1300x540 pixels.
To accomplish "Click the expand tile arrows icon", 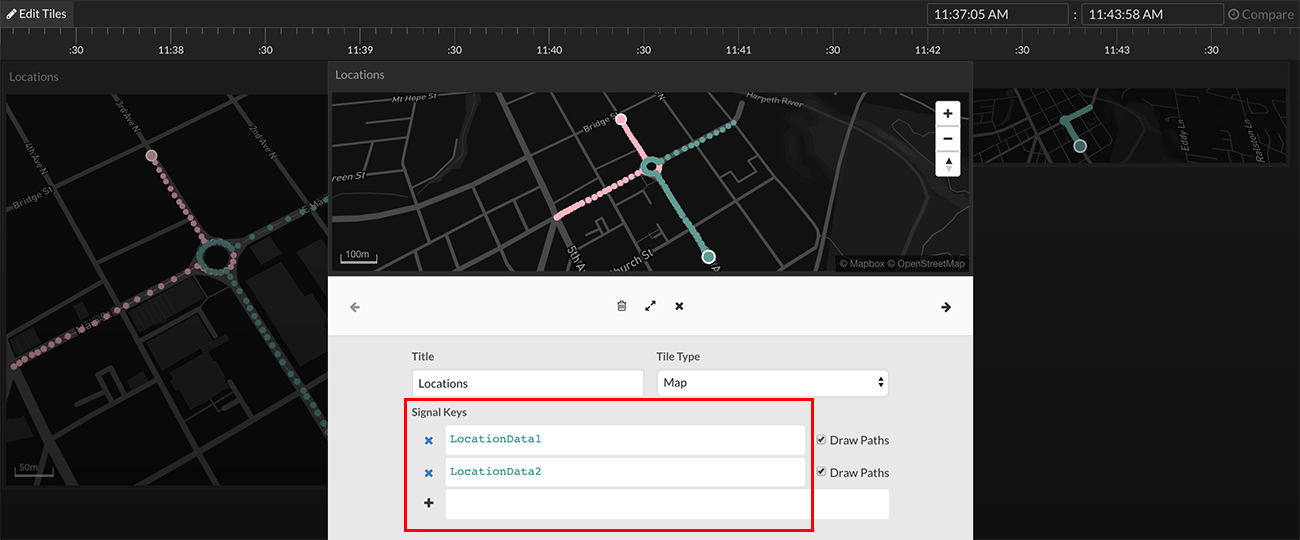I will point(650,306).
